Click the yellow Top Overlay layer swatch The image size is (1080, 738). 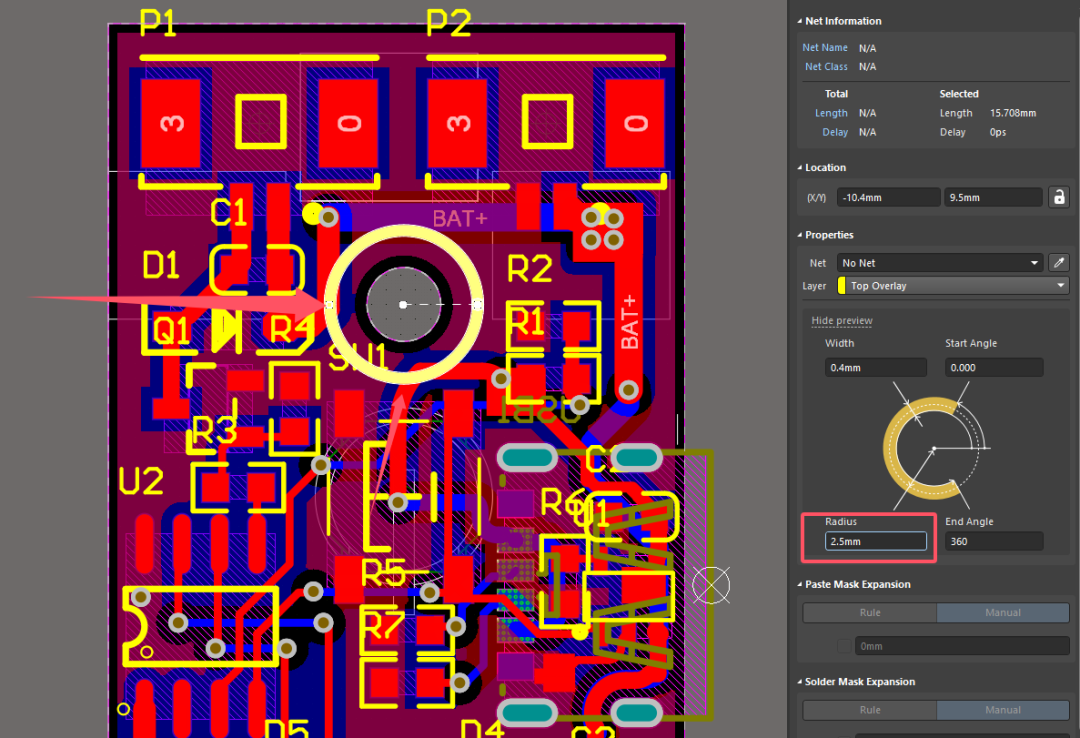[x=843, y=286]
